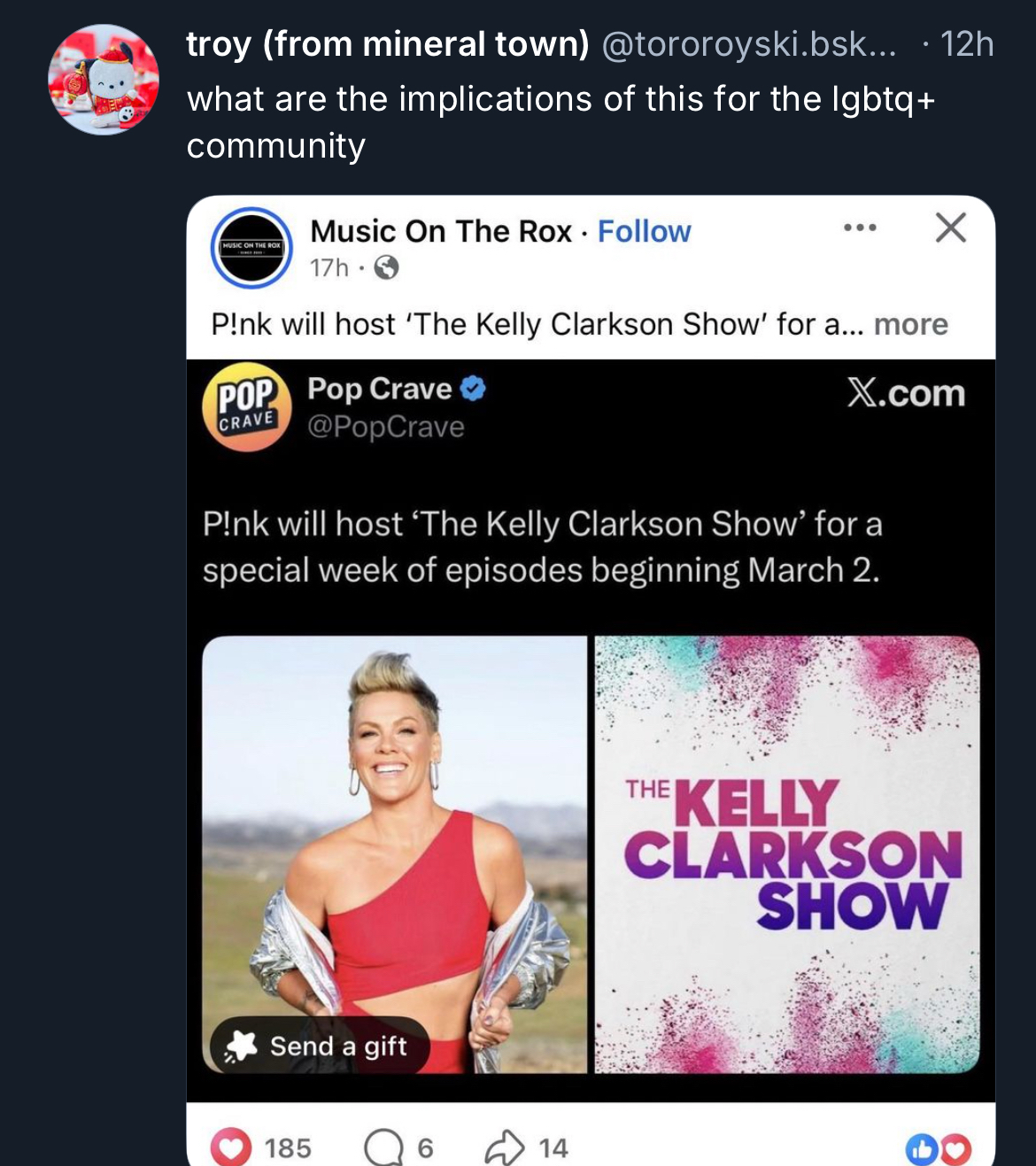Follow Music On The Rox
Viewport: 1036px width, 1166px height.
[644, 231]
